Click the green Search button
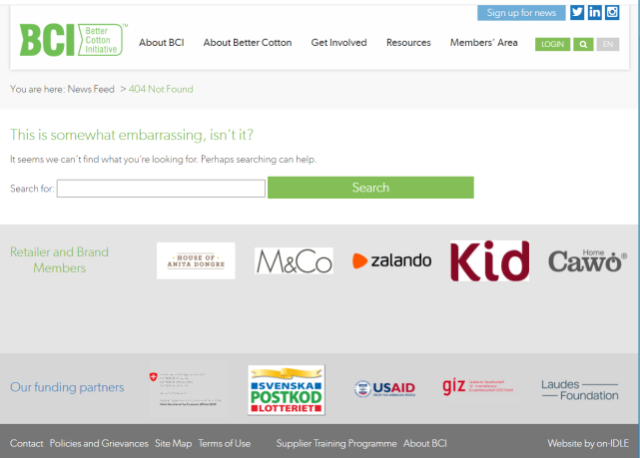Image resolution: width=640 pixels, height=458 pixels. [370, 188]
